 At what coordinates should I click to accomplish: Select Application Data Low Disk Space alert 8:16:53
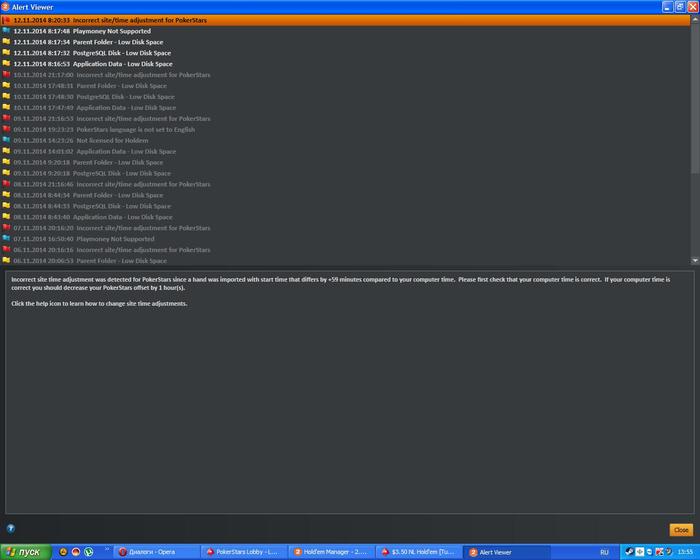pyautogui.click(x=346, y=64)
